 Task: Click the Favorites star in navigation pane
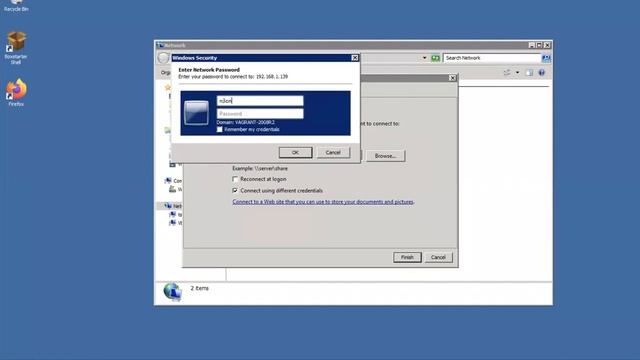click(x=167, y=87)
